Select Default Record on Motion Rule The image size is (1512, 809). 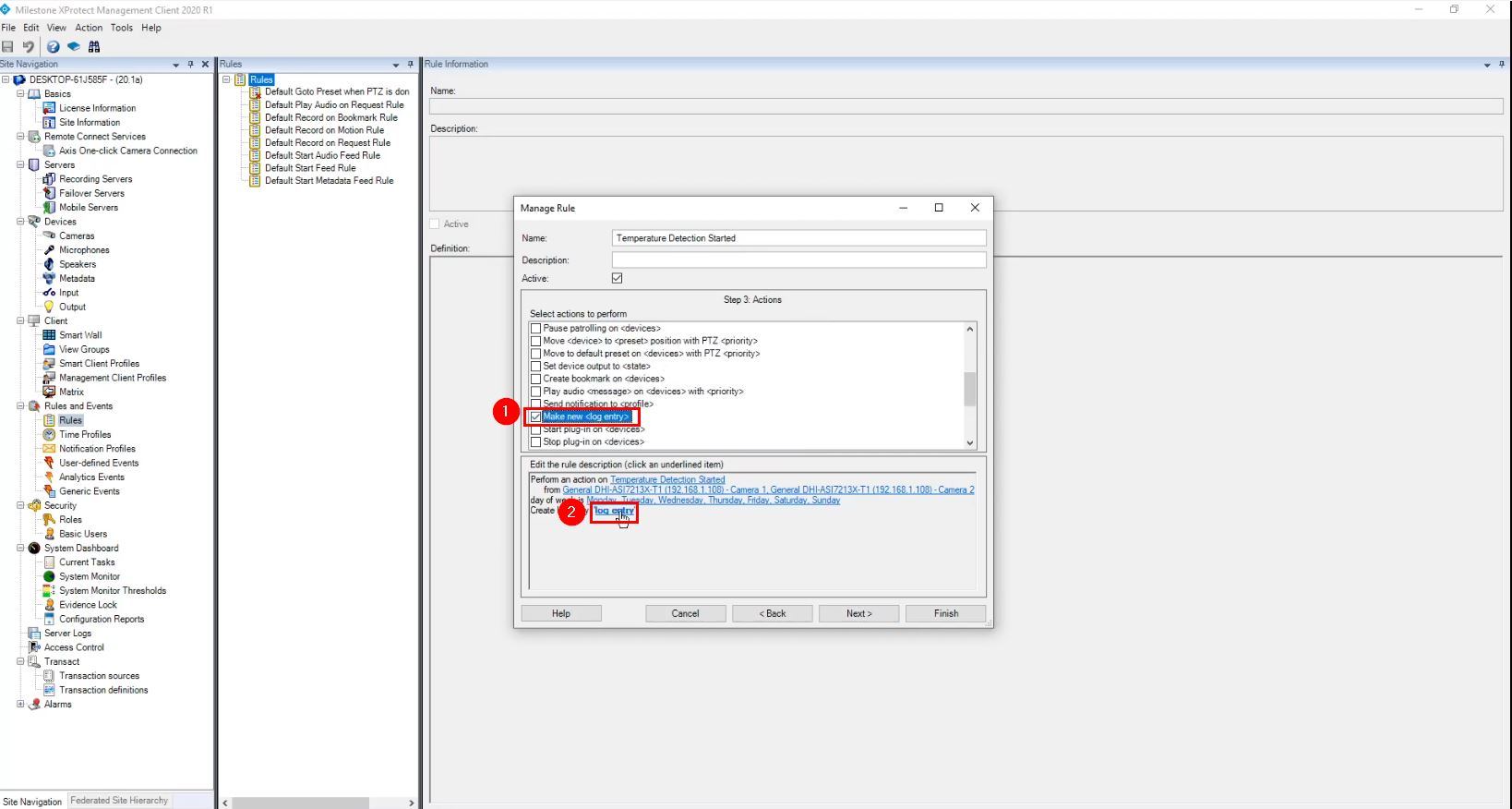coord(324,130)
